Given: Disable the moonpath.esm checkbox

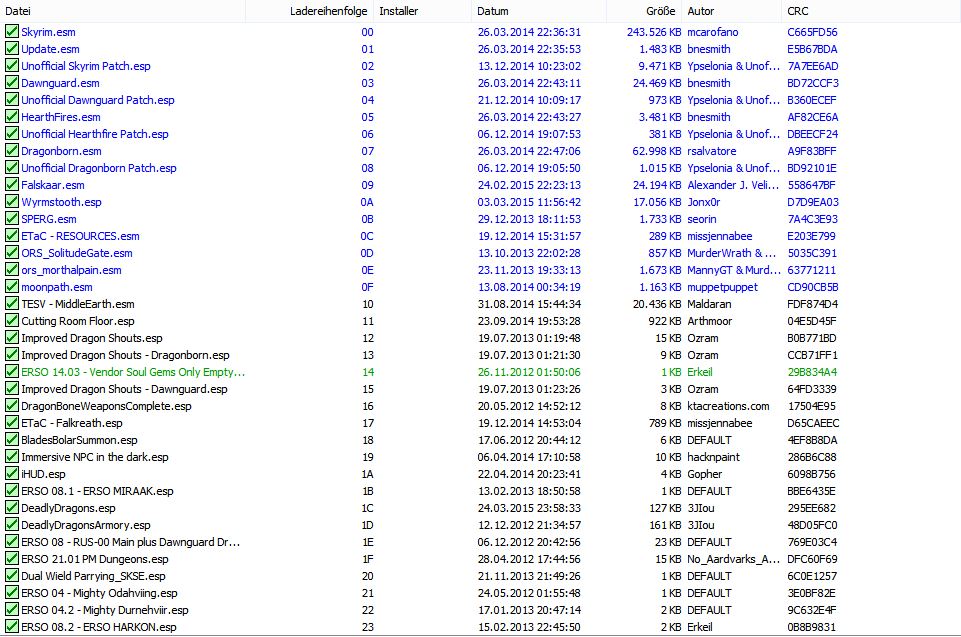Looking at the screenshot, I should (x=12, y=287).
